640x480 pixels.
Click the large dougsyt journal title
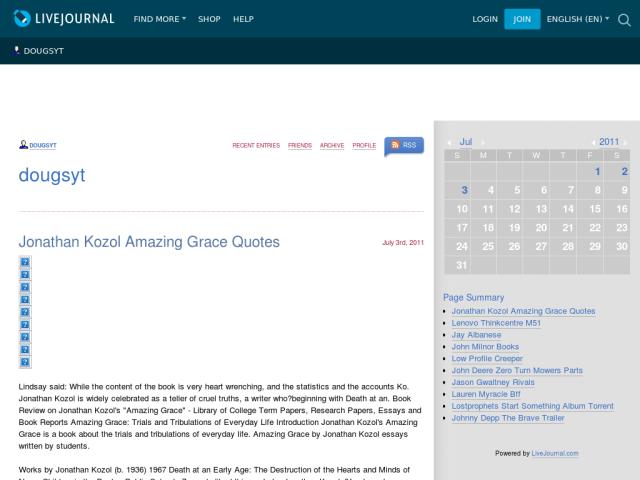pos(52,175)
